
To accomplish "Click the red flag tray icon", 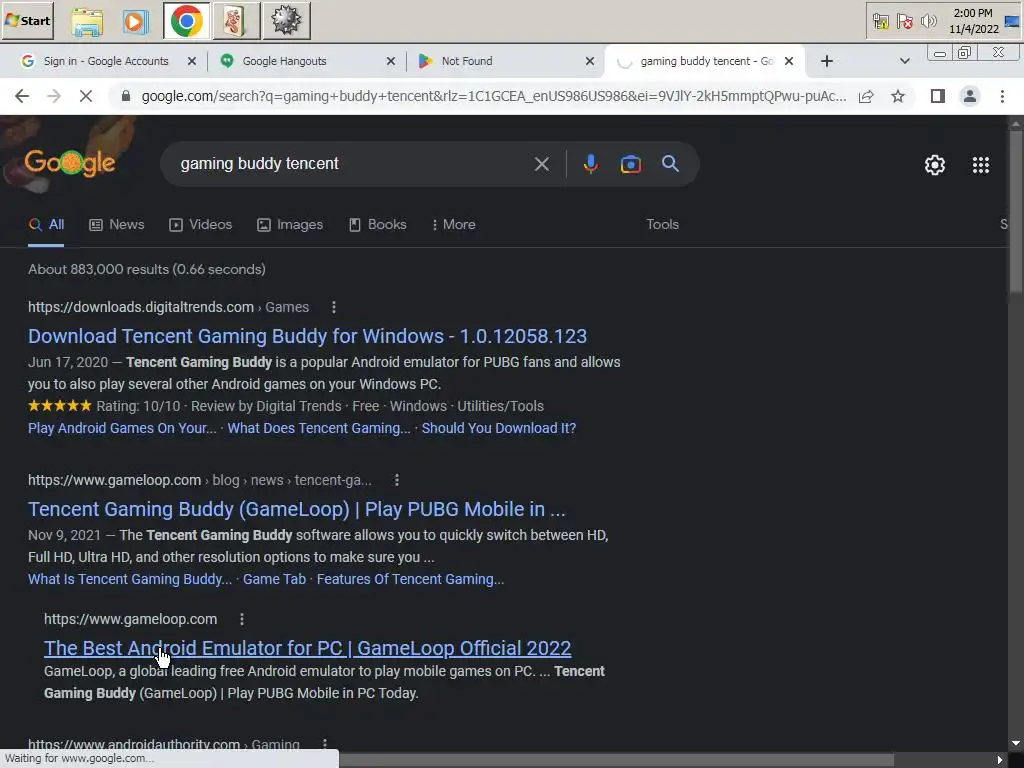I will coord(904,22).
